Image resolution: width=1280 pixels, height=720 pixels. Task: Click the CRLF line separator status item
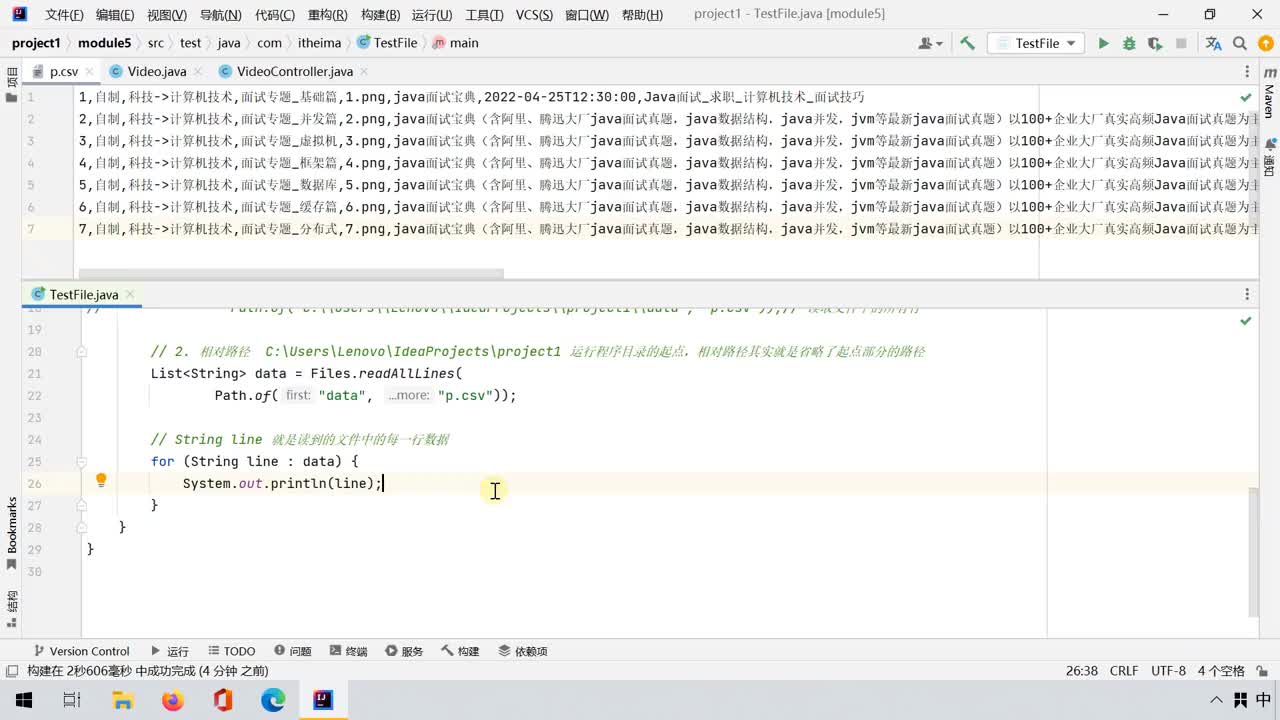[1123, 671]
